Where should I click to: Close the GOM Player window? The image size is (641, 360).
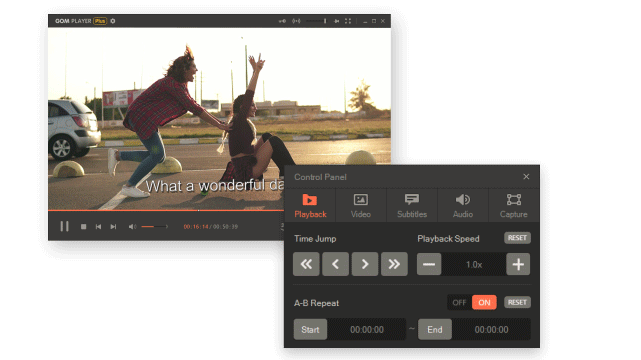tap(383, 21)
